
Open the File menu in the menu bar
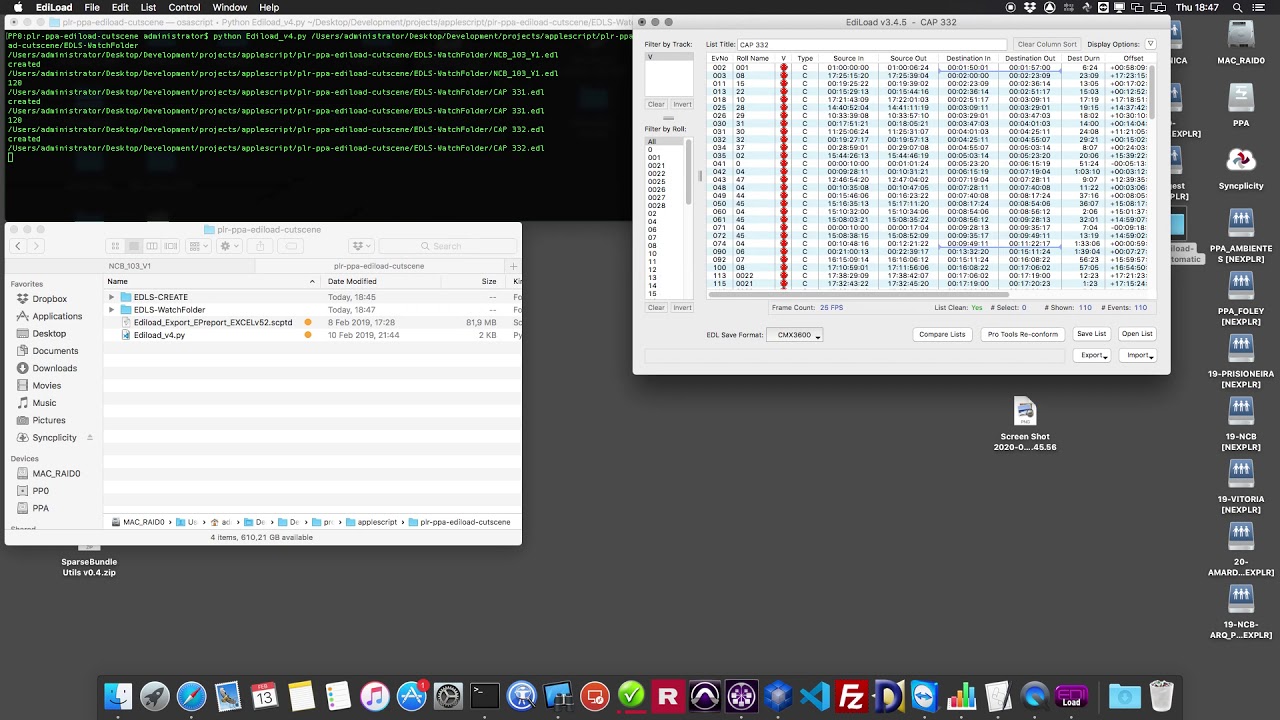point(92,7)
